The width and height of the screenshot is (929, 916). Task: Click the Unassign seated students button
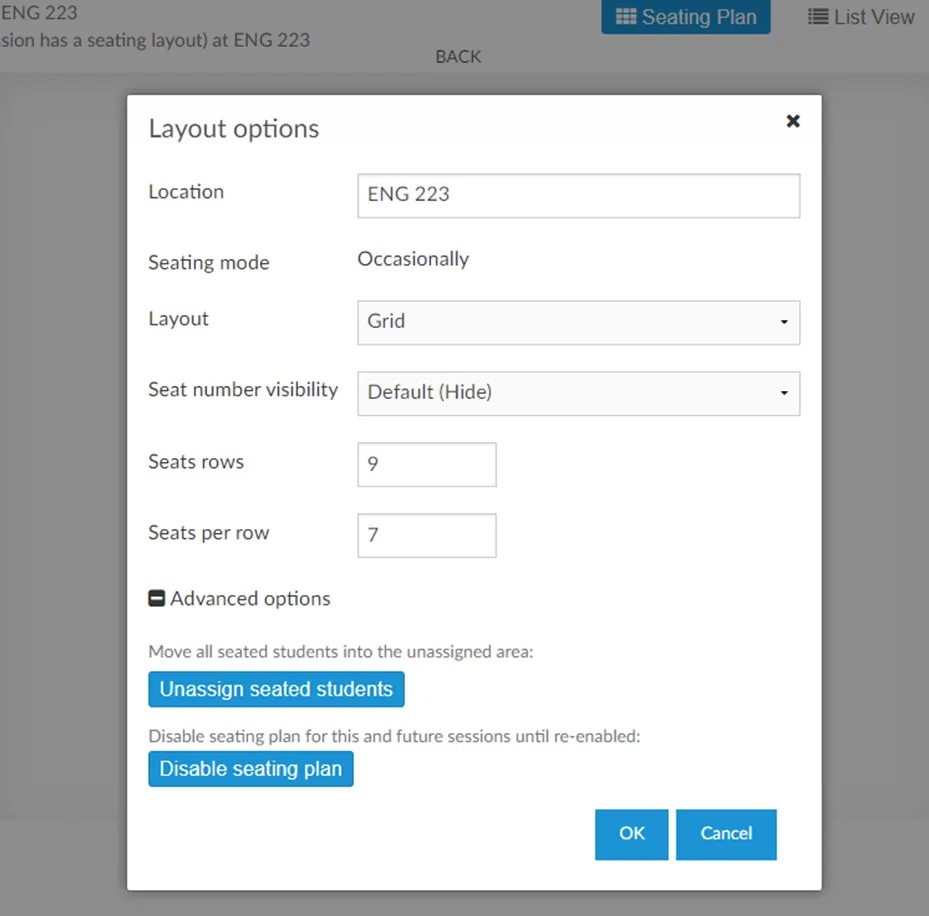click(276, 689)
